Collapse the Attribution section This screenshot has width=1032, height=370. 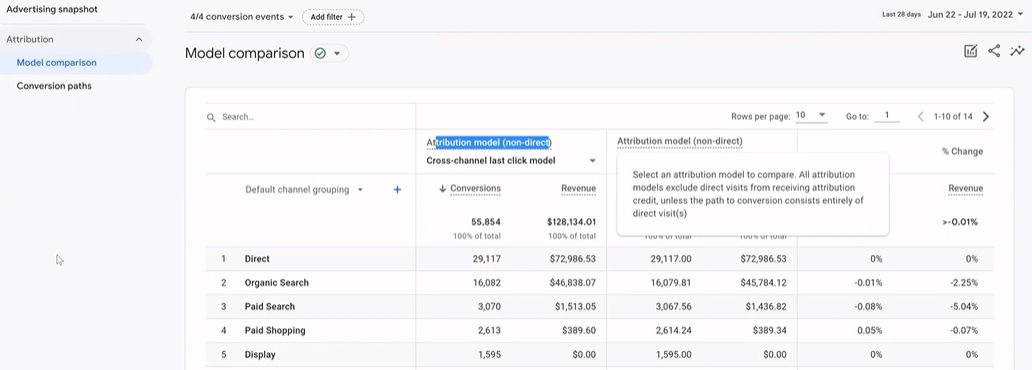click(x=139, y=40)
